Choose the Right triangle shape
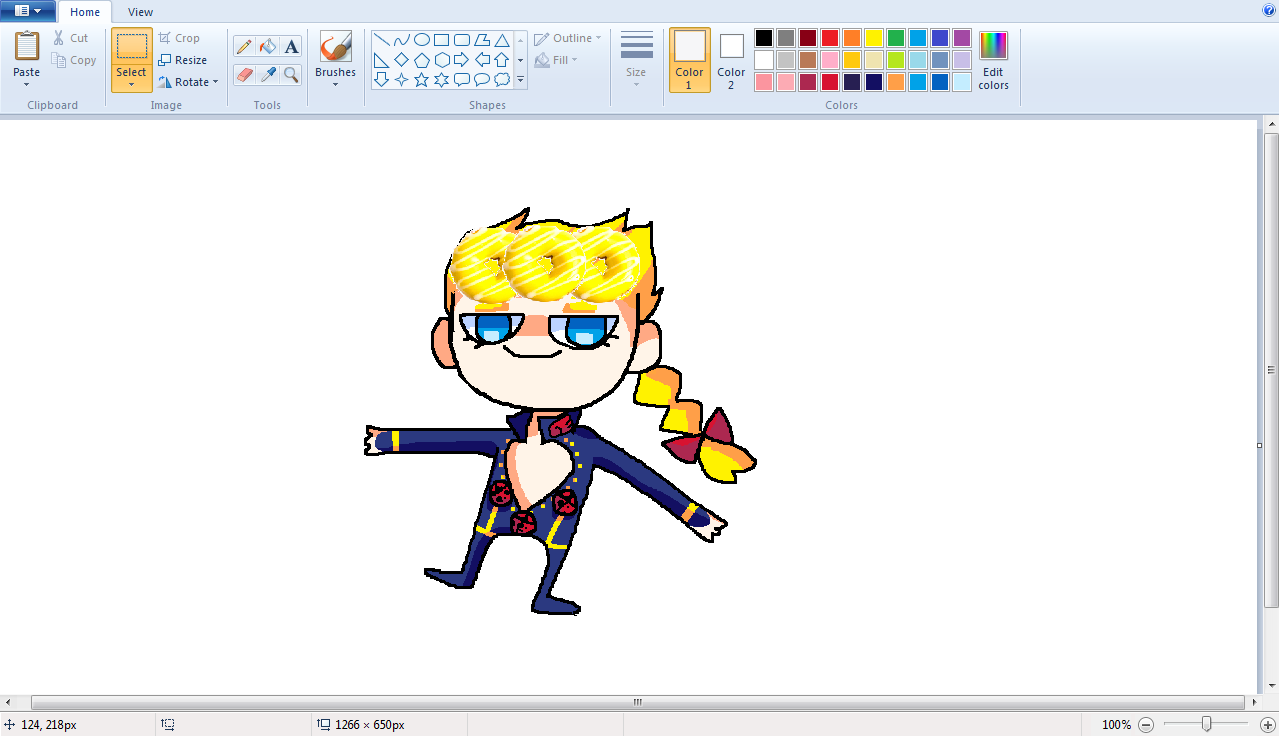Viewport: 1279px width, 737px height. tap(382, 60)
